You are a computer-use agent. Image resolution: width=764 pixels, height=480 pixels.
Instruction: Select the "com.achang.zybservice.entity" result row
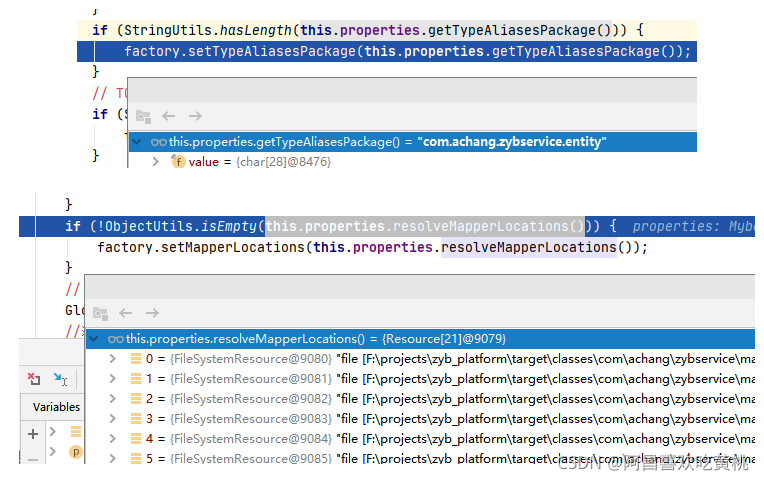tap(413, 142)
